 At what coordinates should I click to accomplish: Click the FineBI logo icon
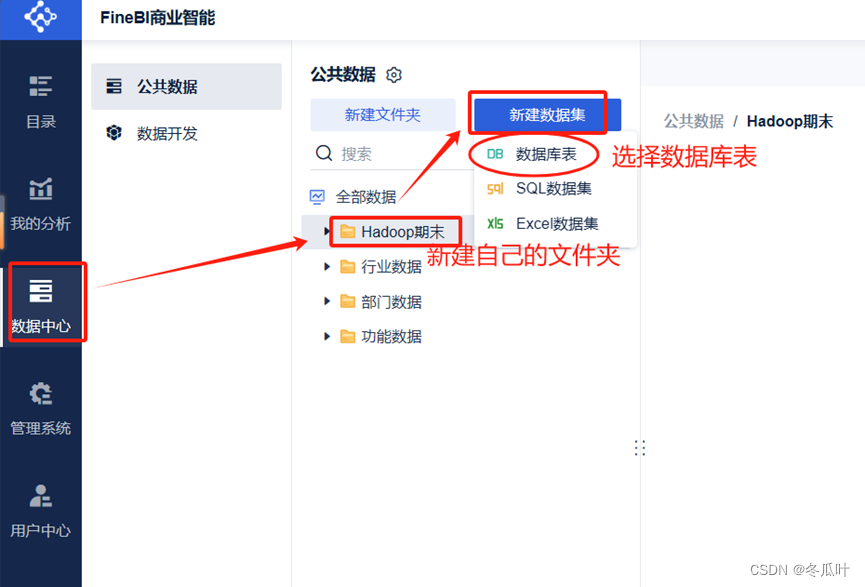pos(40,17)
